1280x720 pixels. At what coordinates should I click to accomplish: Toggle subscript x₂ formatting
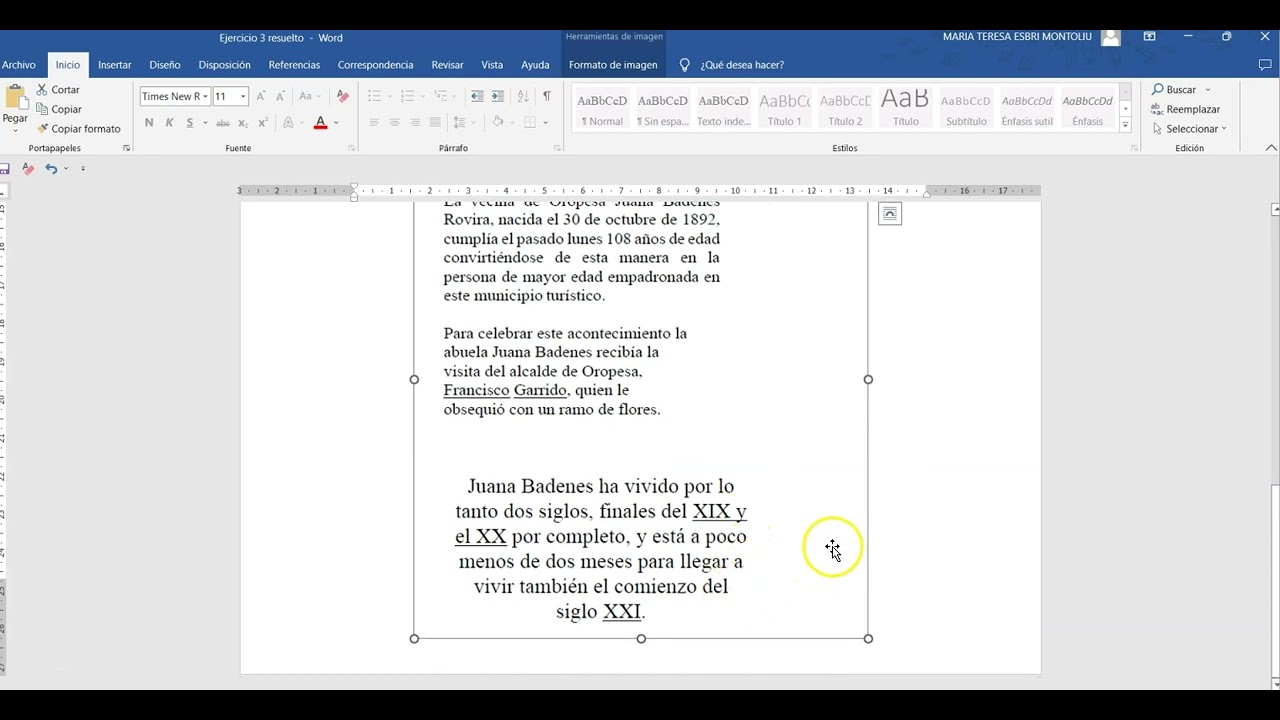243,123
